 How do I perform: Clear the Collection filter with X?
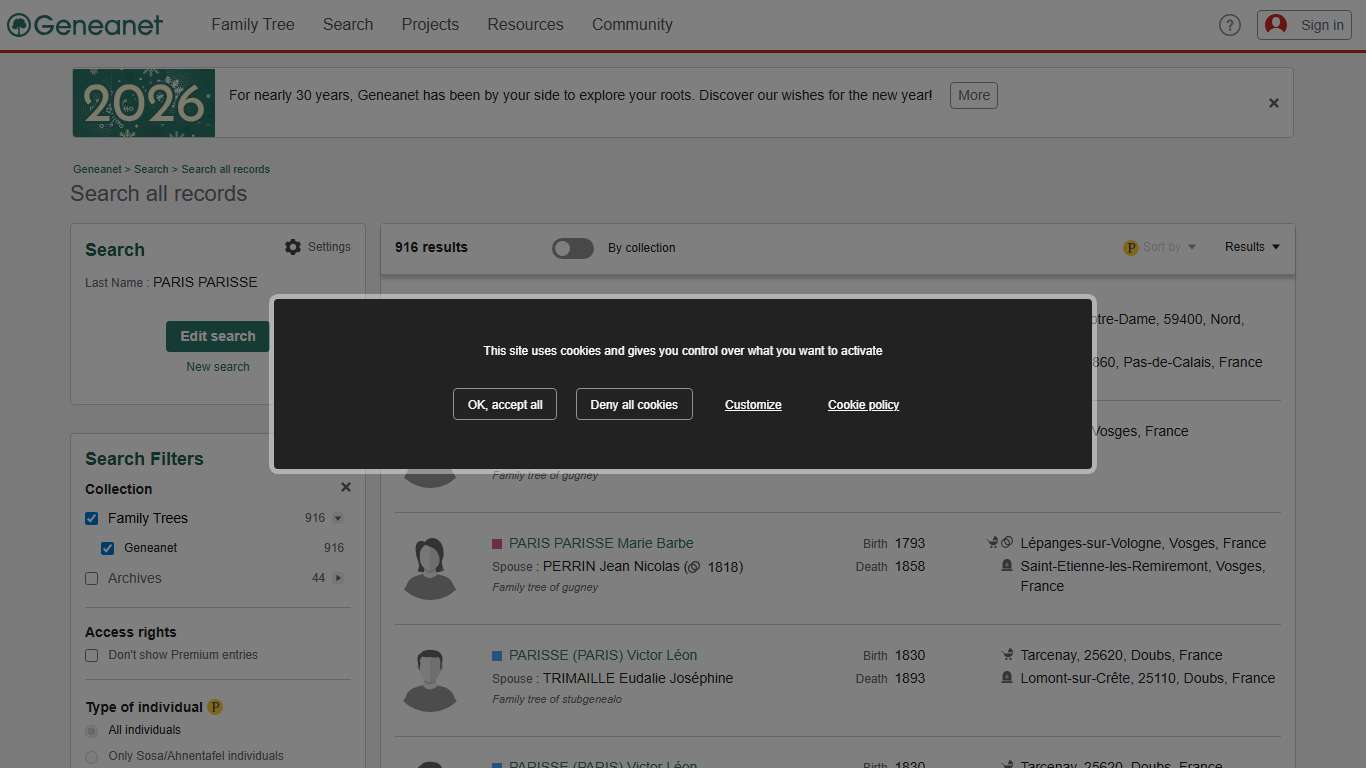[x=346, y=488]
